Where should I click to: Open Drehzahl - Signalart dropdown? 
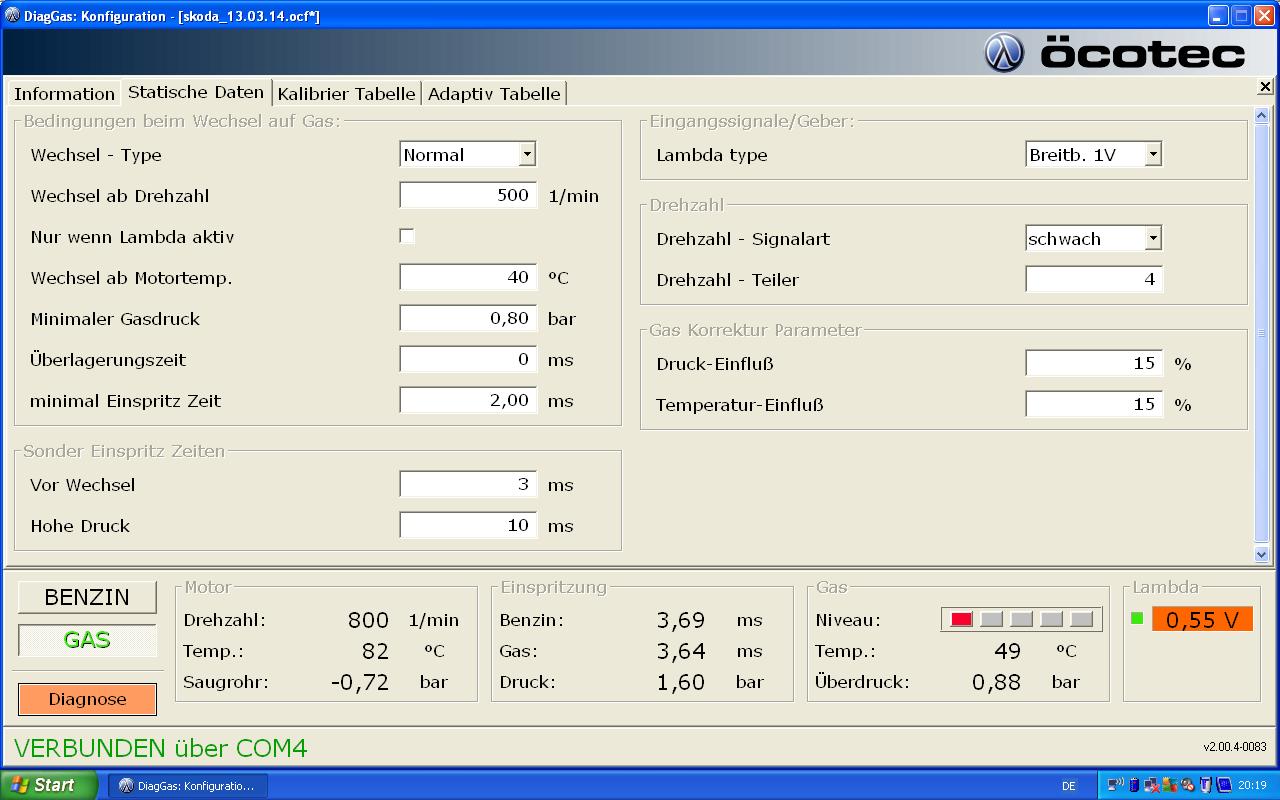tap(1153, 239)
